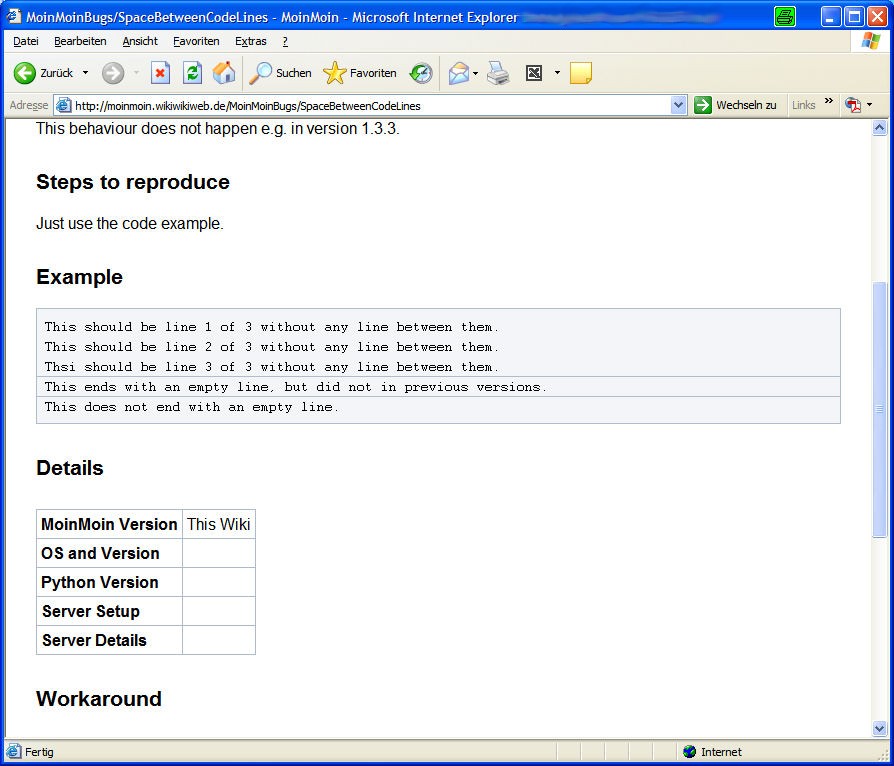
Task: Click the Refresh page icon
Action: [192, 73]
